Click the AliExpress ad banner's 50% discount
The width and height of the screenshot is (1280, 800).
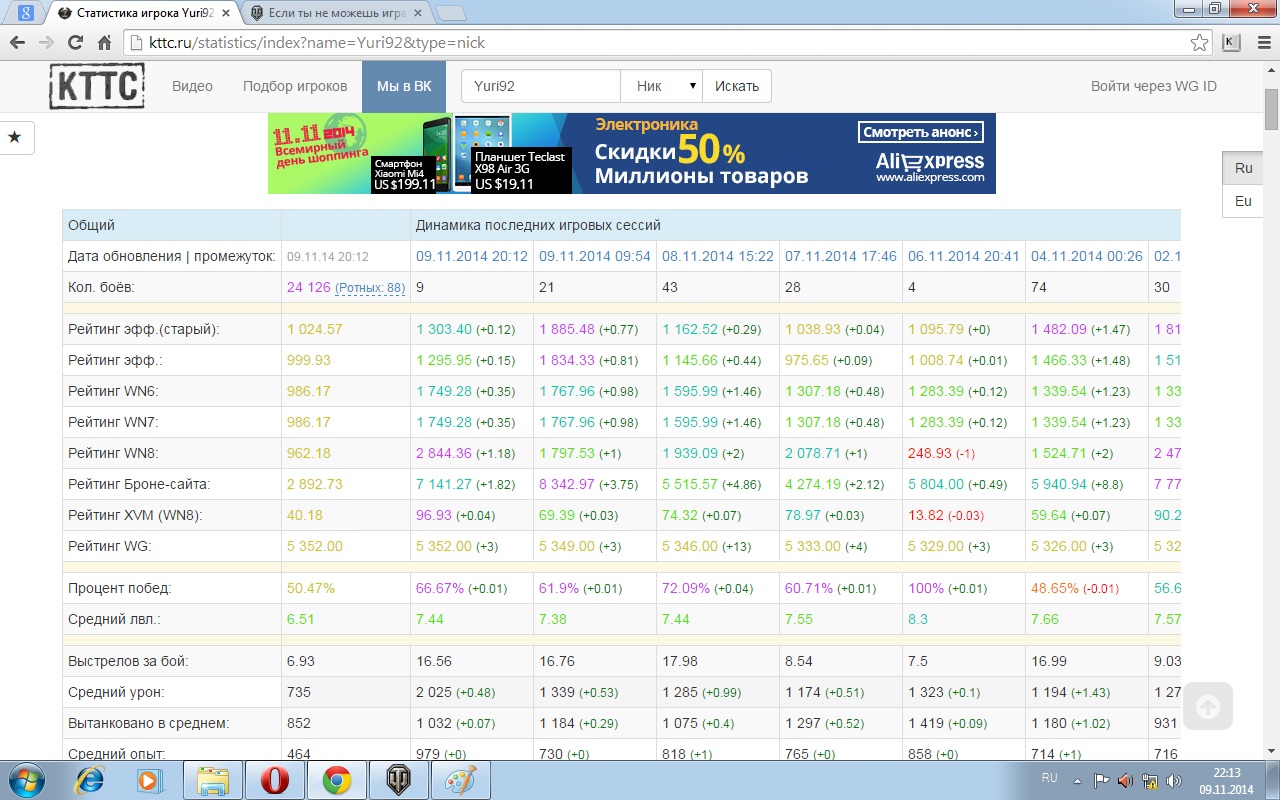pos(711,150)
